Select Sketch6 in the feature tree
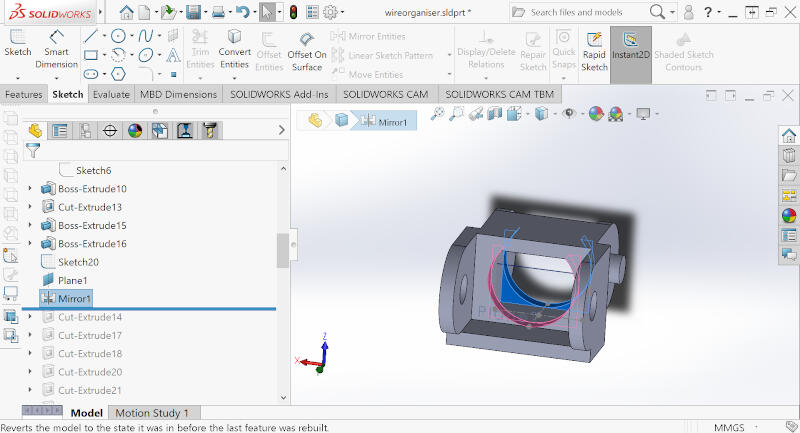This screenshot has height=433, width=800. [85, 170]
